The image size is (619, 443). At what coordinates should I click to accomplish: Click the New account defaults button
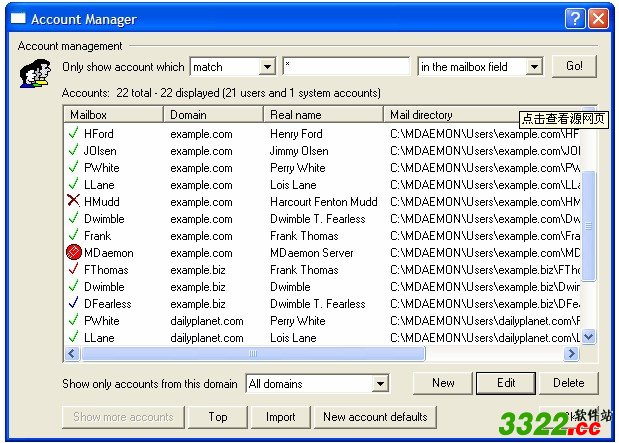[x=375, y=417]
